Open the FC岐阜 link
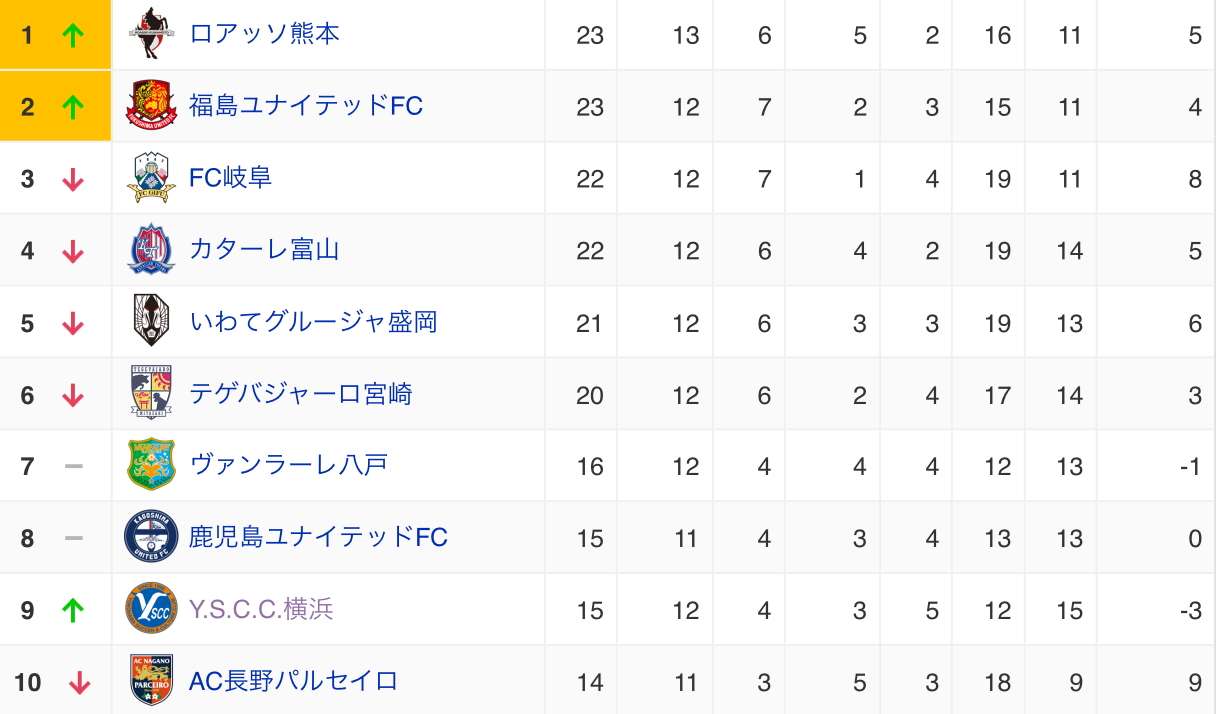 (231, 178)
